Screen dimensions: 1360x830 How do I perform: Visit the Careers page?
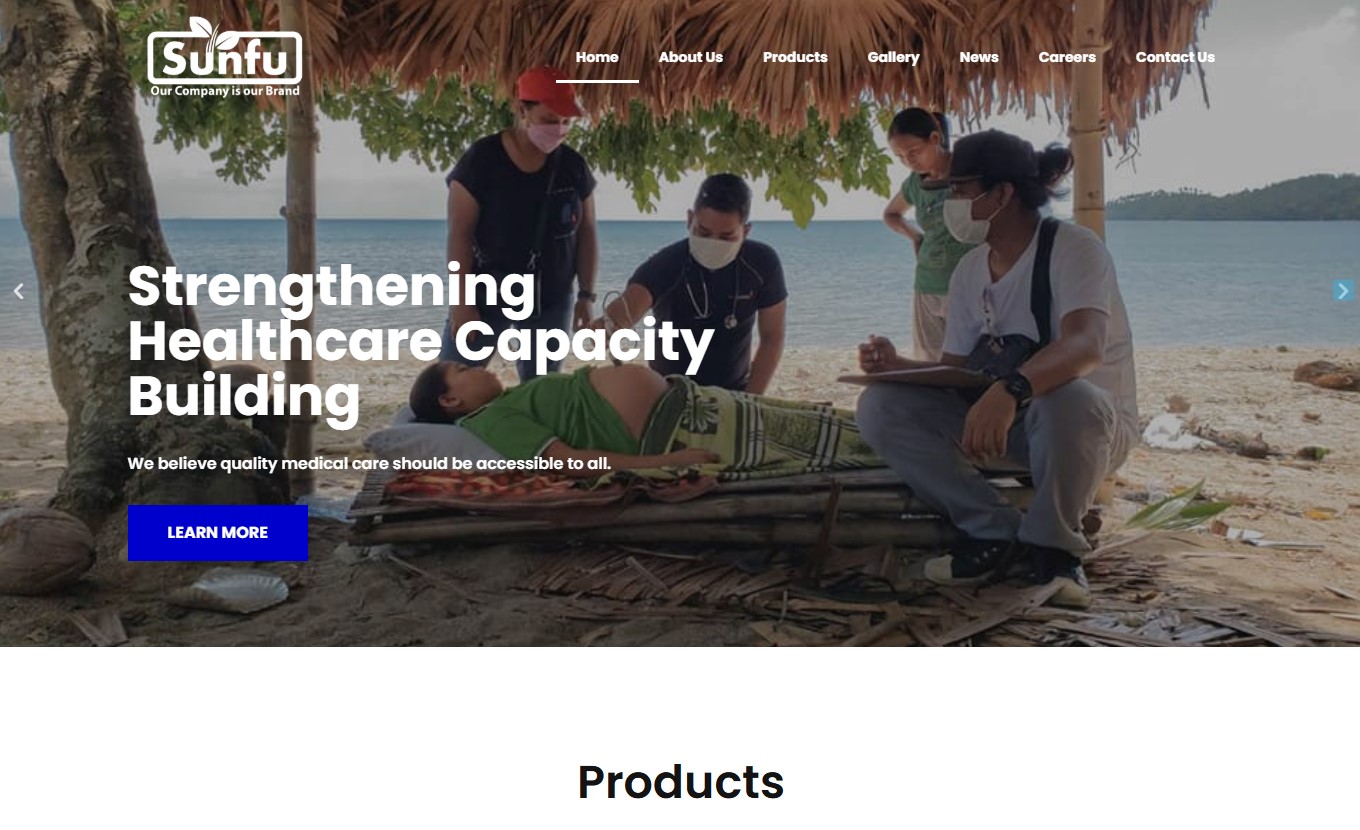point(1067,57)
